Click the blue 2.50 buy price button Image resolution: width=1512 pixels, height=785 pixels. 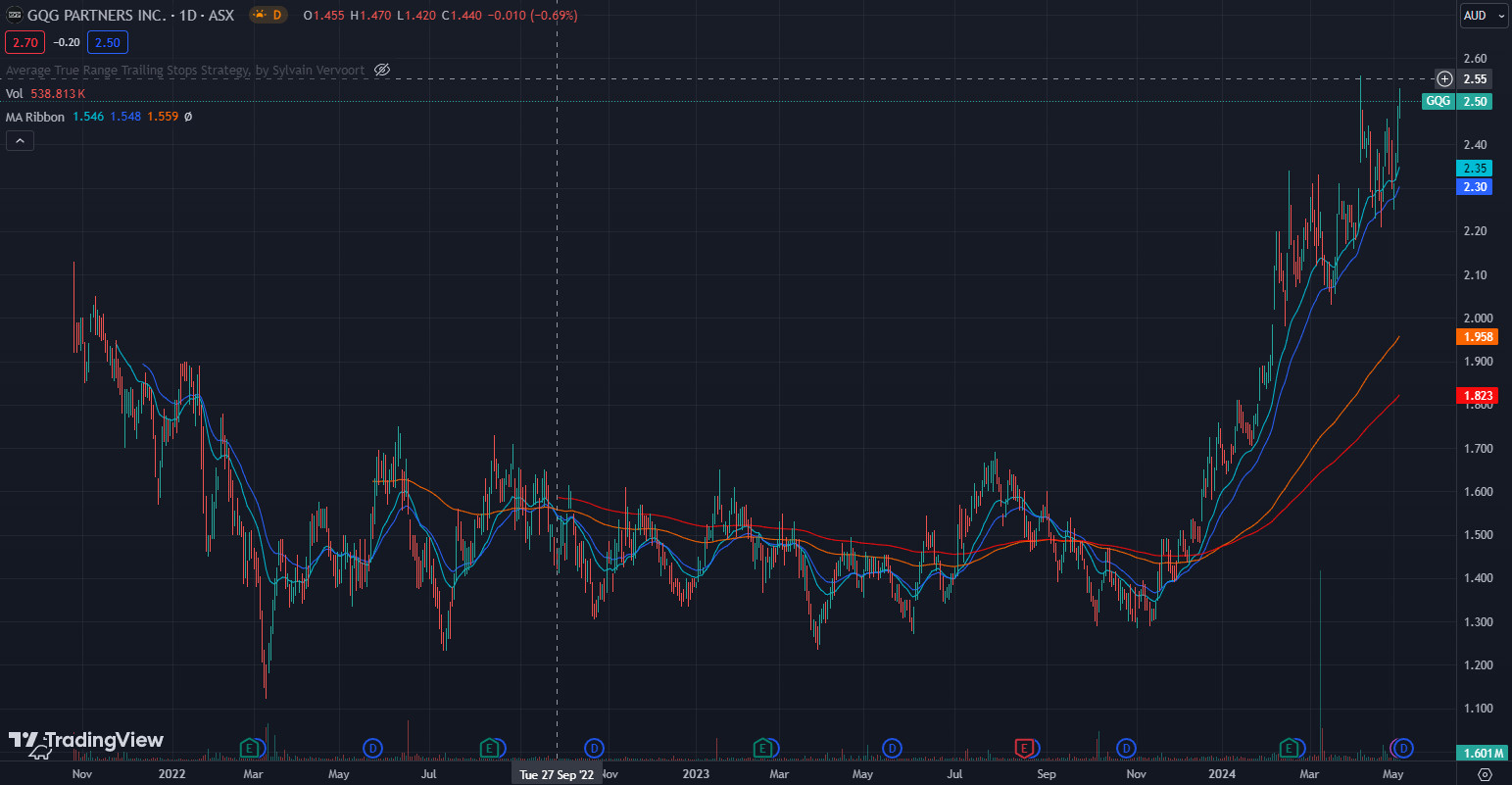click(x=107, y=42)
